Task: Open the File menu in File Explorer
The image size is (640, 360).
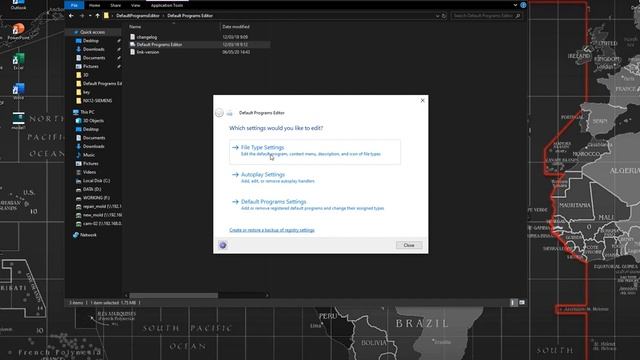Action: [x=74, y=5]
